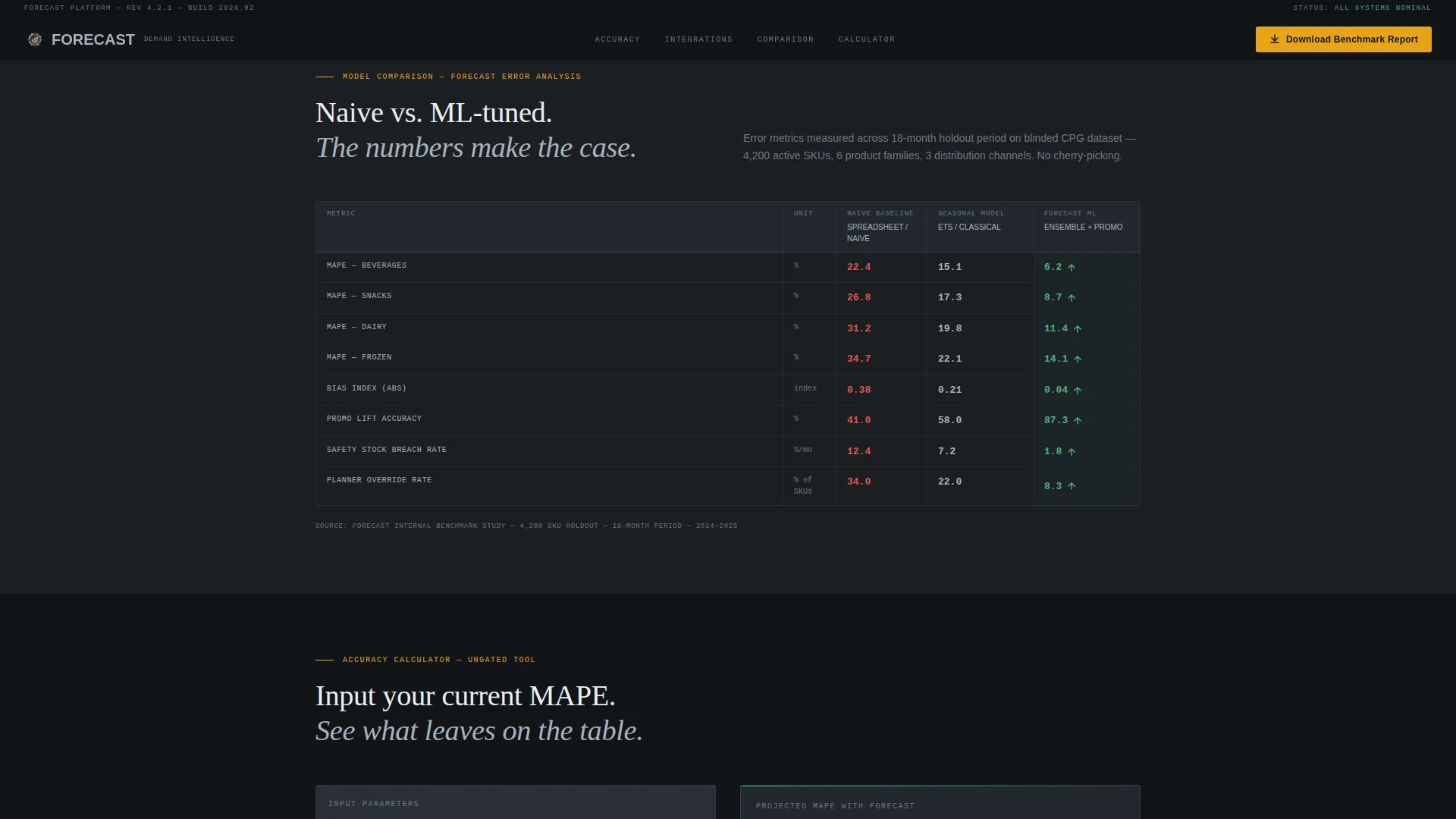Screen dimensions: 1456x819
Task: Download the Benchmark Report
Action: (1343, 39)
